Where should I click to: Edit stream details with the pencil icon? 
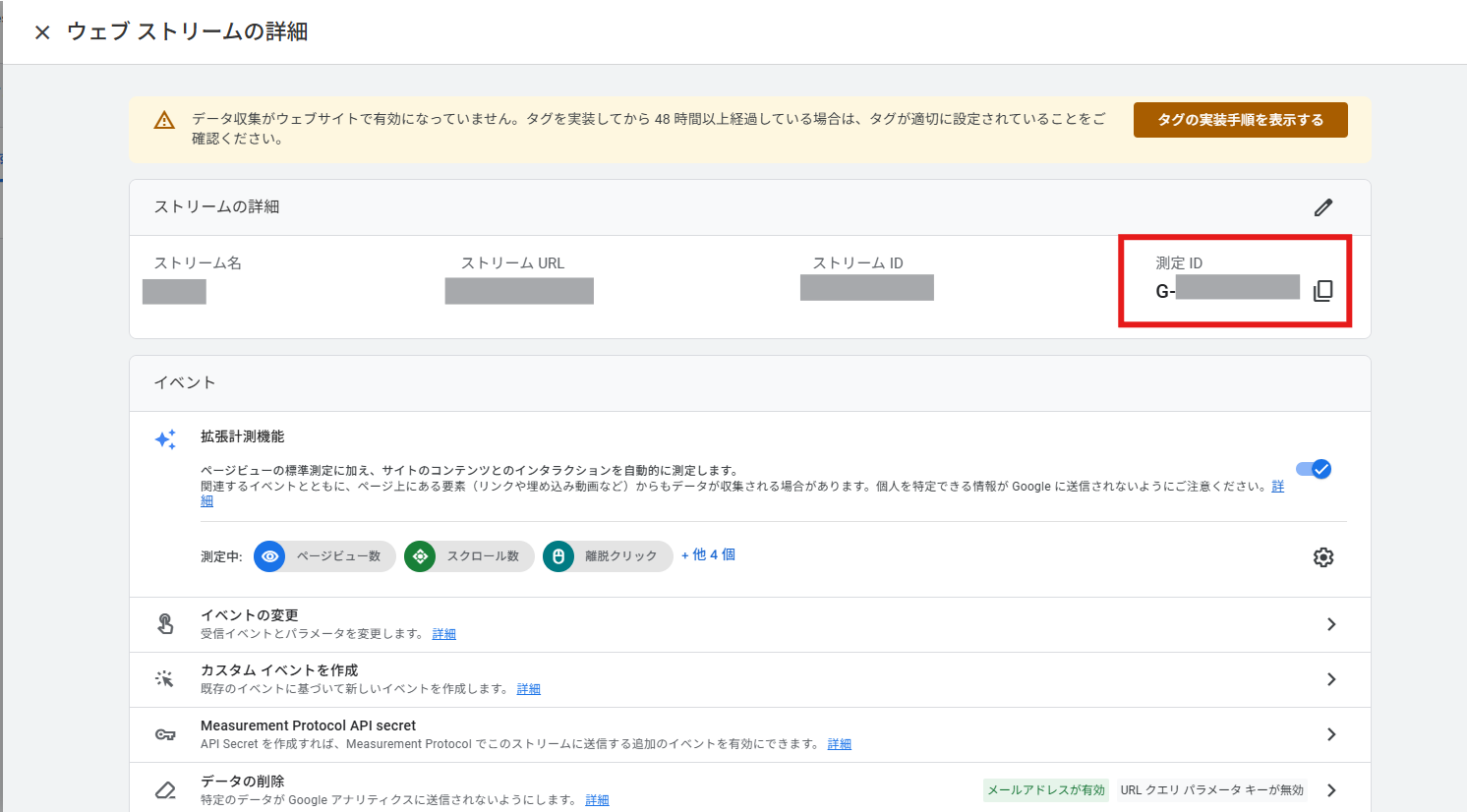[1323, 207]
